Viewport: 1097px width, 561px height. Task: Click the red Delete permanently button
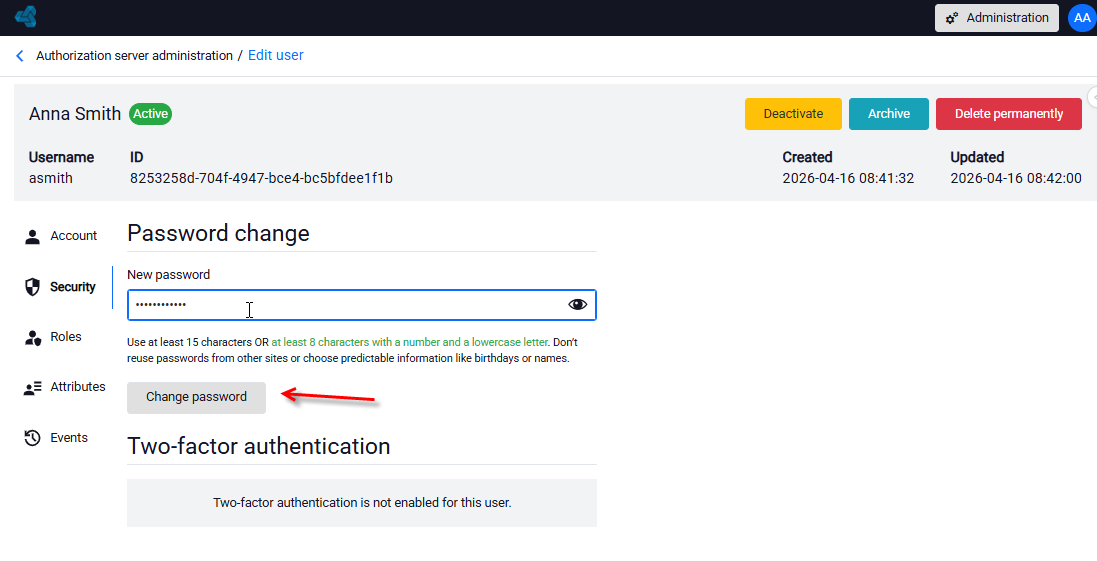[x=1009, y=114]
